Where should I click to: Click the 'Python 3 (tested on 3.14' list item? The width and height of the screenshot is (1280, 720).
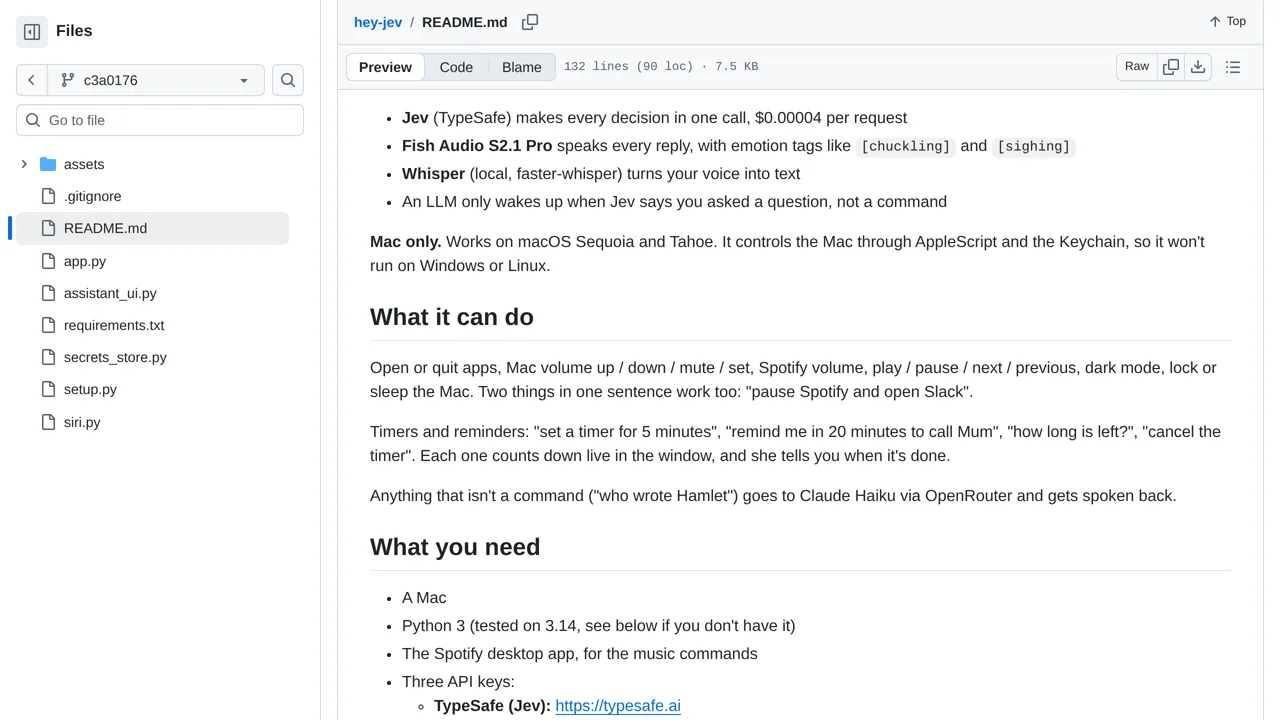tap(599, 626)
